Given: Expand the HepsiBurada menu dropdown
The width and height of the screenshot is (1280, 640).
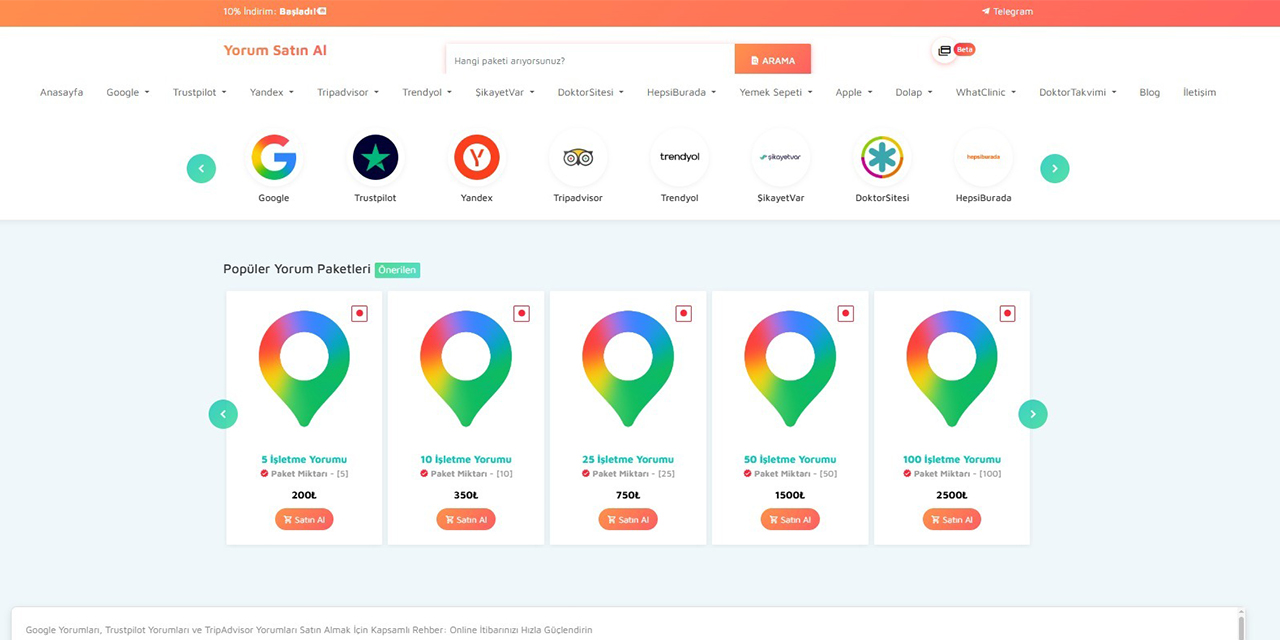Looking at the screenshot, I should pyautogui.click(x=683, y=92).
